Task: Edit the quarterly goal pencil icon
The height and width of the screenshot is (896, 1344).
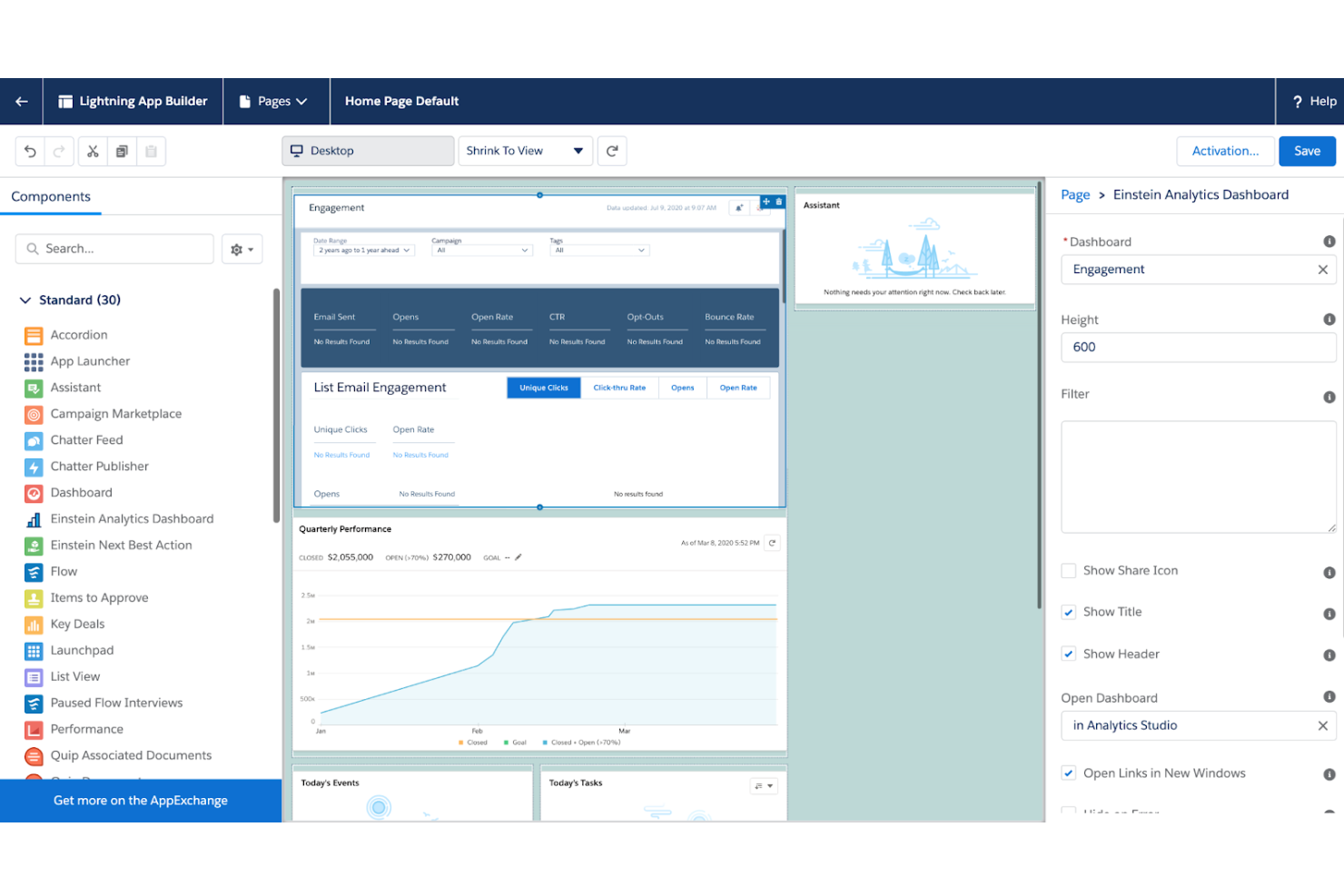Action: pos(519,557)
